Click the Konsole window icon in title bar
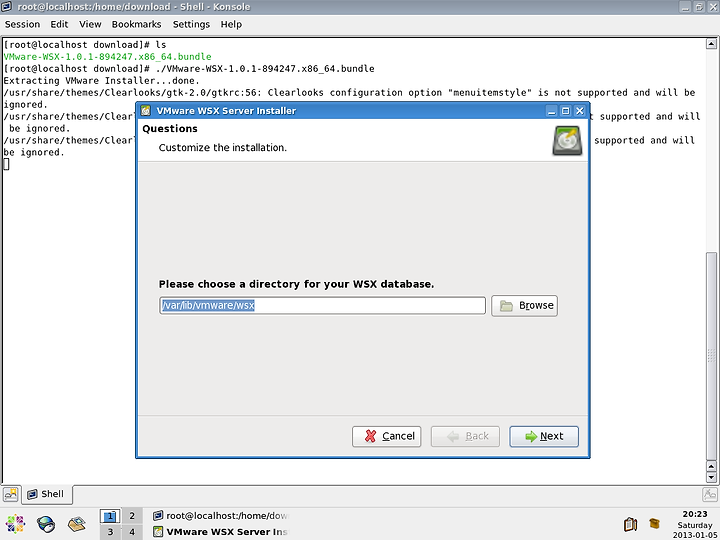 6,6
